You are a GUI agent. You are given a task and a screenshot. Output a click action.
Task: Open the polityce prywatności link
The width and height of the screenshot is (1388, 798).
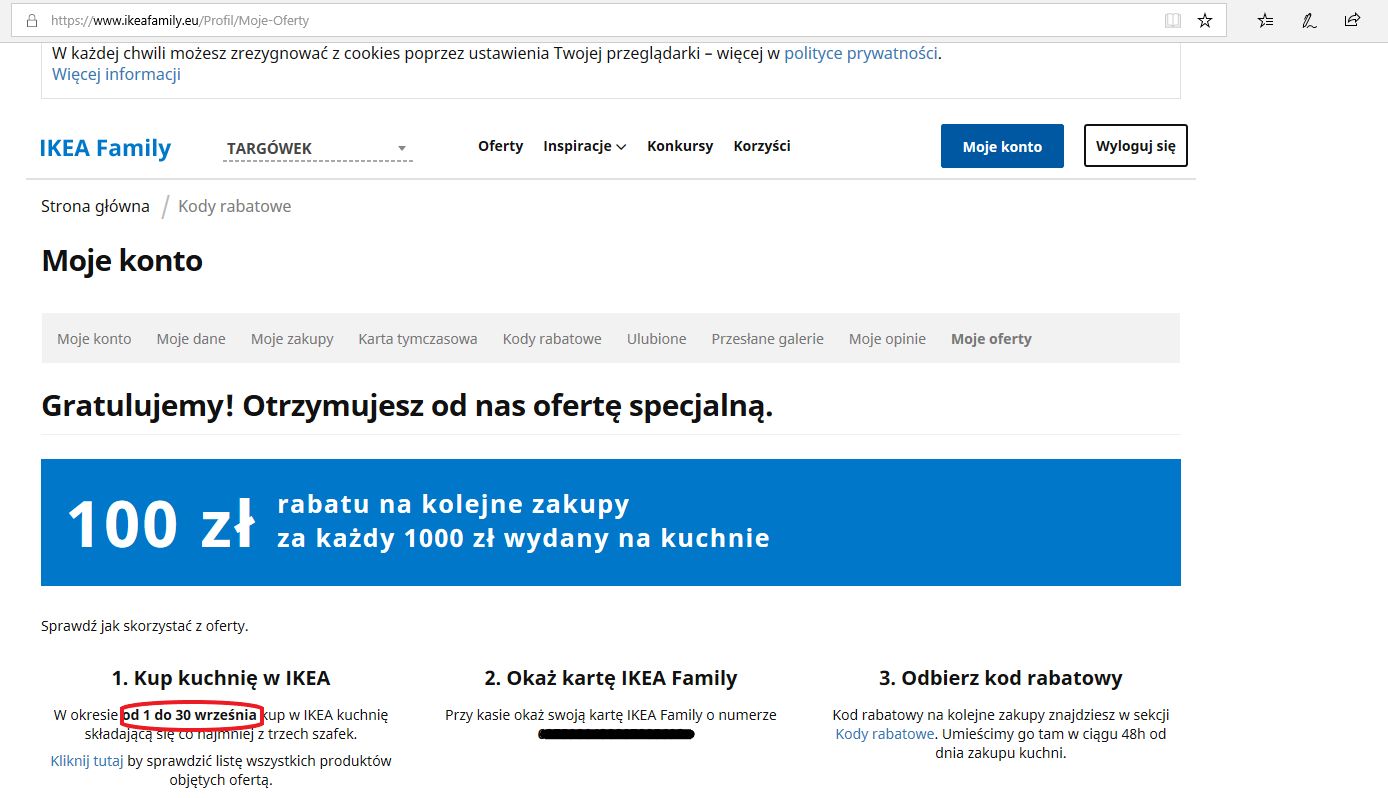click(861, 53)
